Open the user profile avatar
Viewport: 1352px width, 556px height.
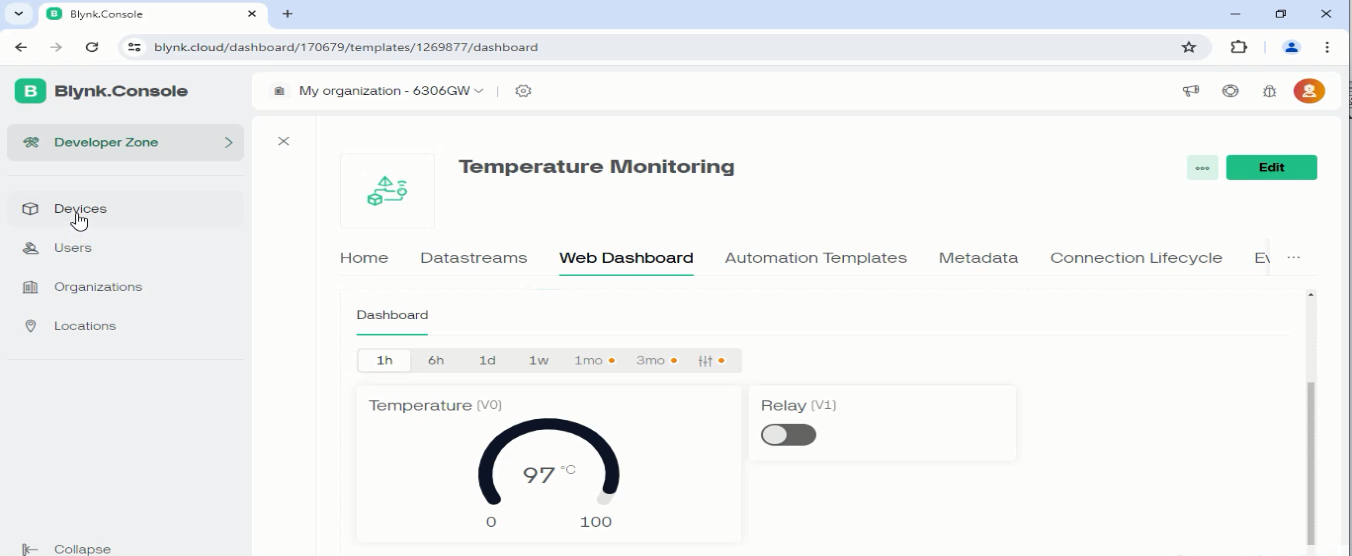(1309, 91)
